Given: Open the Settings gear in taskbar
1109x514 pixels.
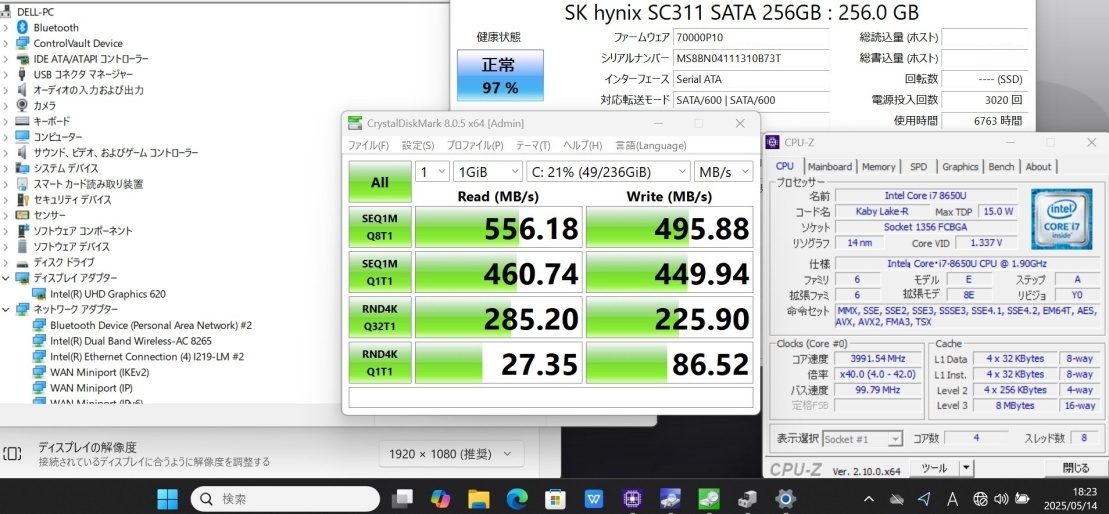Looking at the screenshot, I should (786, 498).
